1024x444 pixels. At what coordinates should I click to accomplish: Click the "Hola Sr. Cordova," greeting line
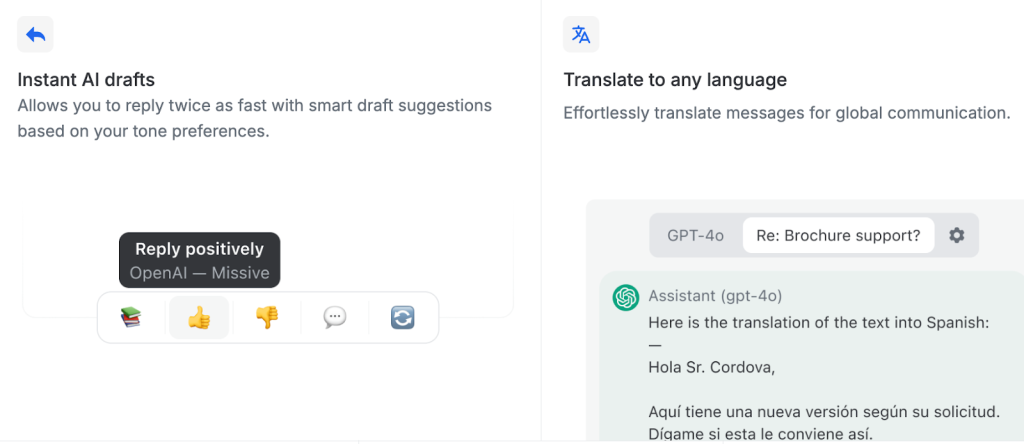(711, 366)
